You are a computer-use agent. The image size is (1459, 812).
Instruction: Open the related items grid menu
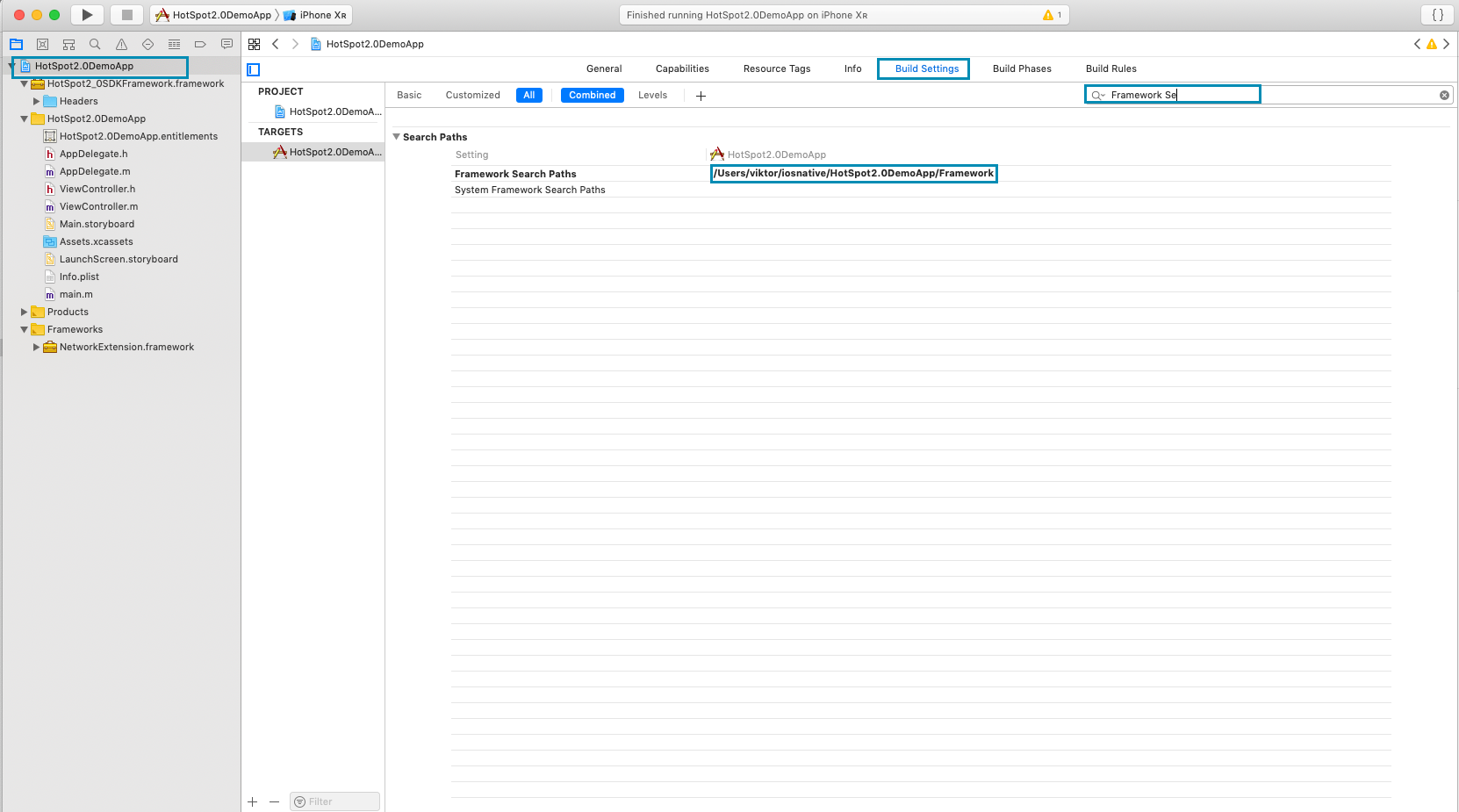click(254, 44)
